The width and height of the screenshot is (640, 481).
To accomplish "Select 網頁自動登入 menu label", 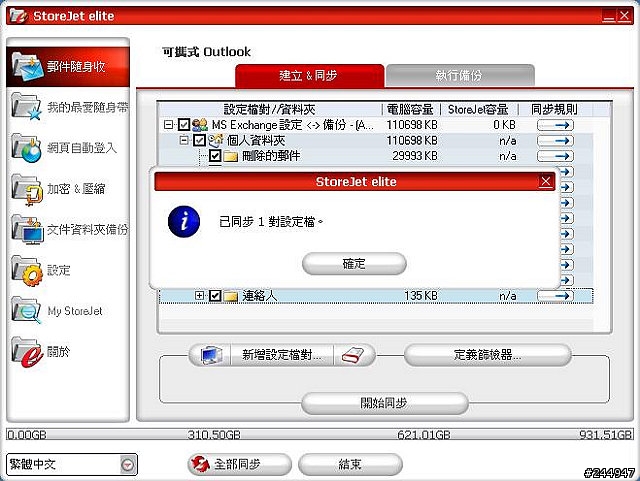I will pos(82,147).
